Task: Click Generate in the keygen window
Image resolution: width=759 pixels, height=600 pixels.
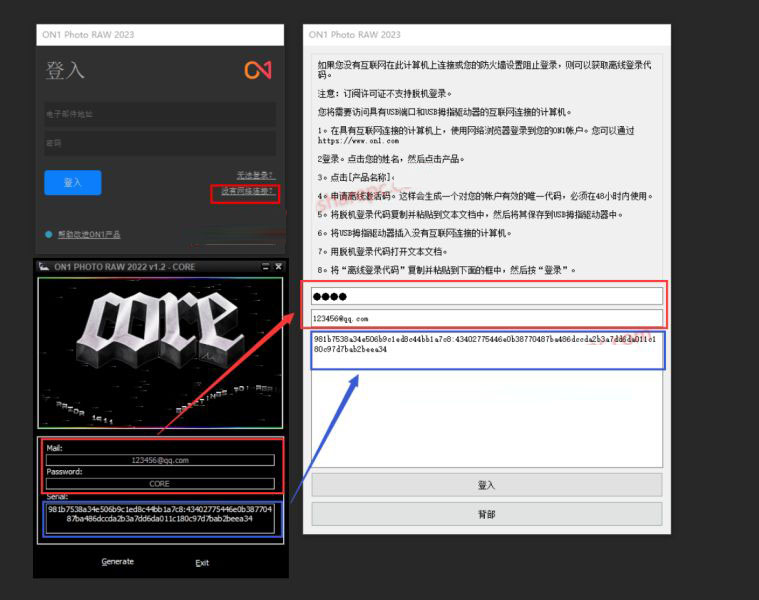Action: (118, 562)
